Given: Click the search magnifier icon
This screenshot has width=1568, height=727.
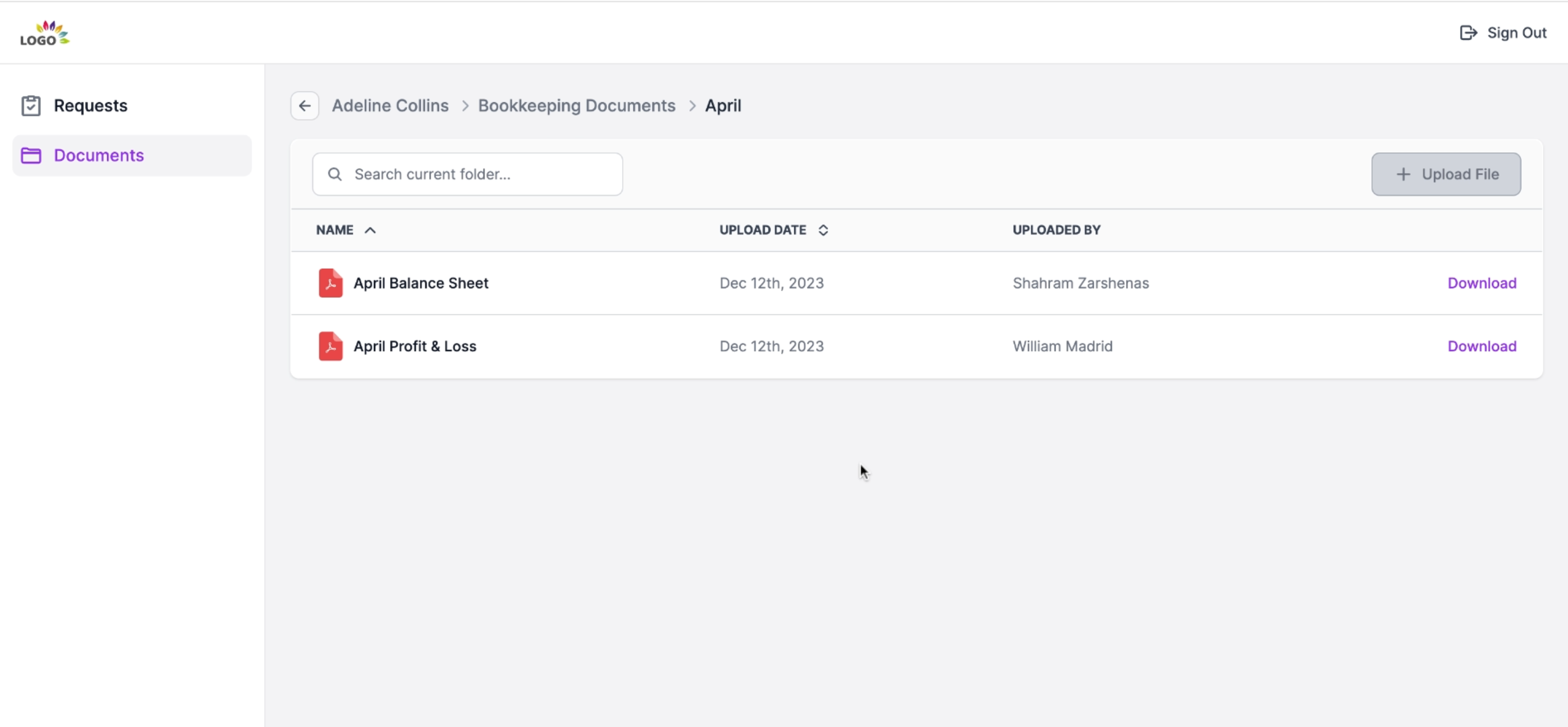Looking at the screenshot, I should click(x=335, y=175).
